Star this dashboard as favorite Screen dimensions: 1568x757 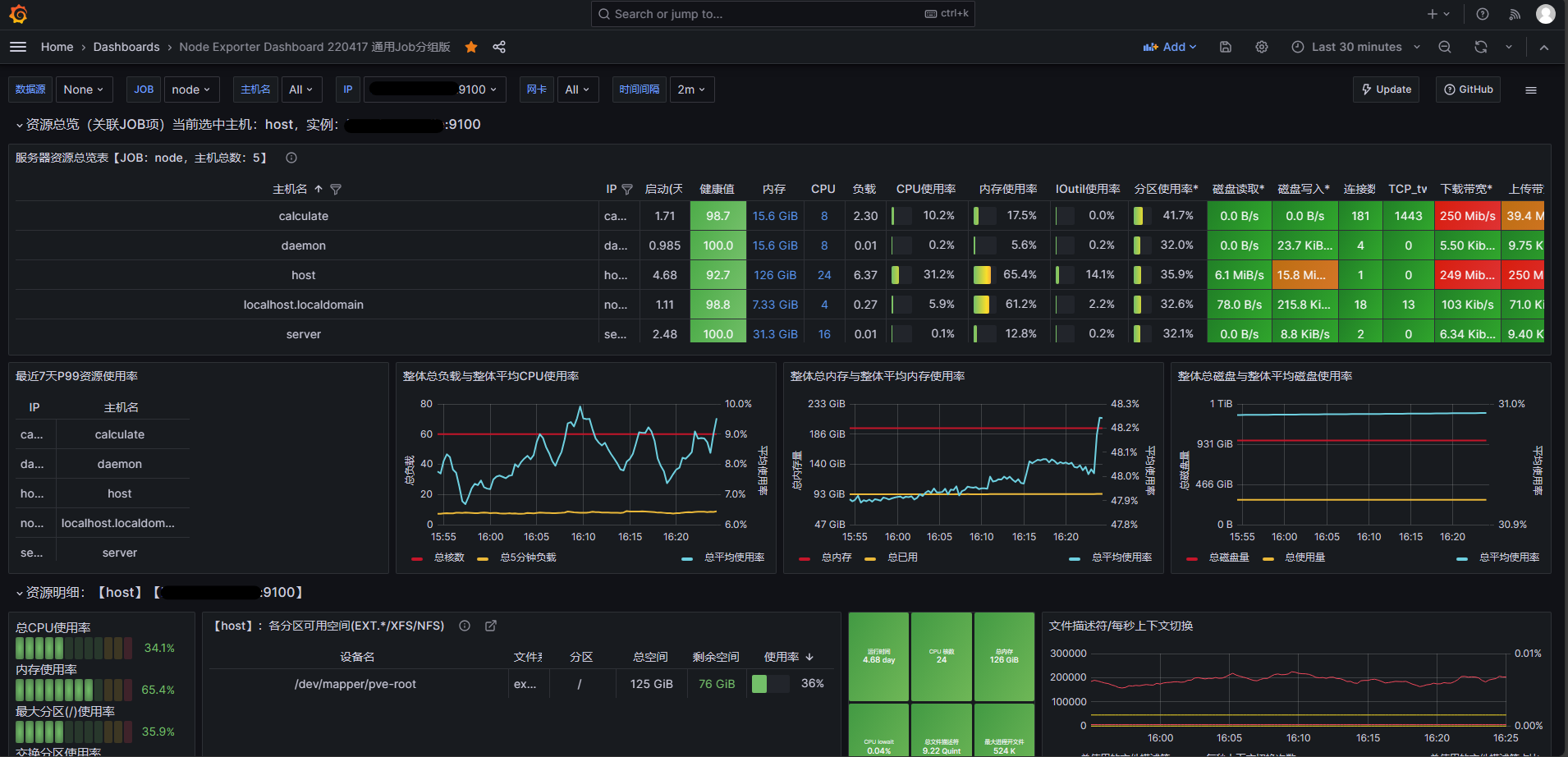tap(471, 47)
